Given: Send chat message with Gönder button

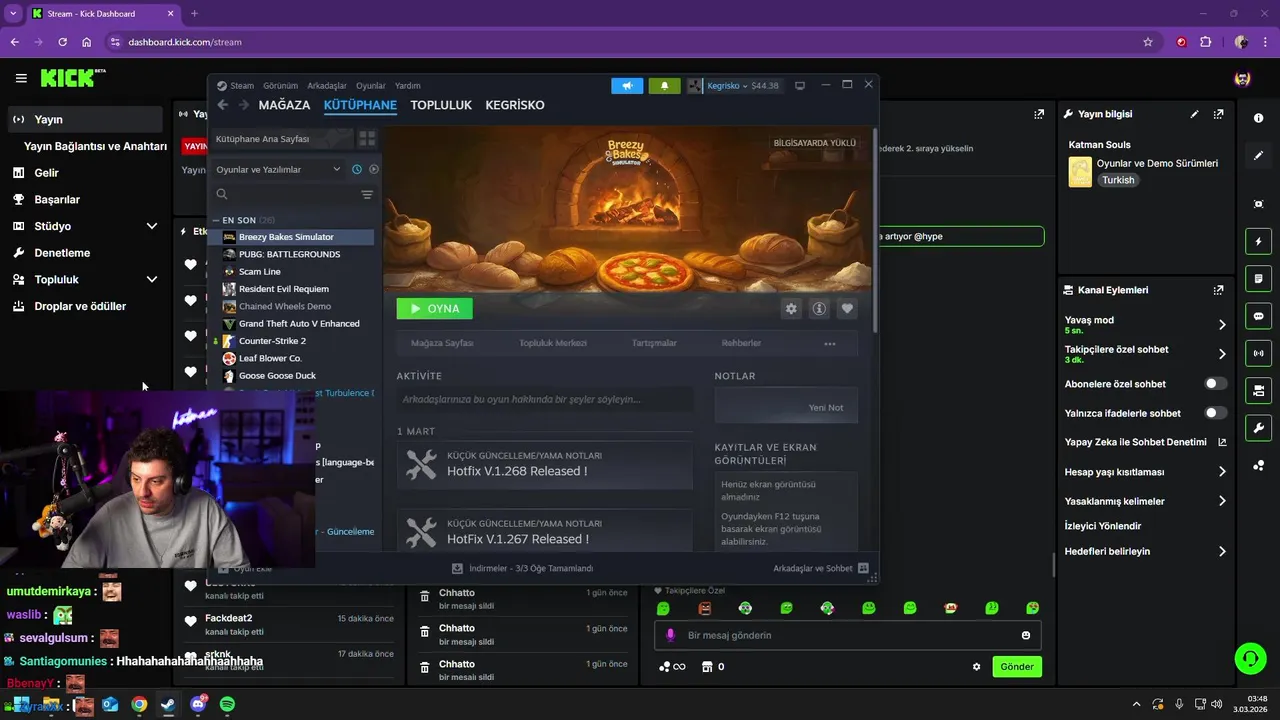Looking at the screenshot, I should (x=1017, y=667).
